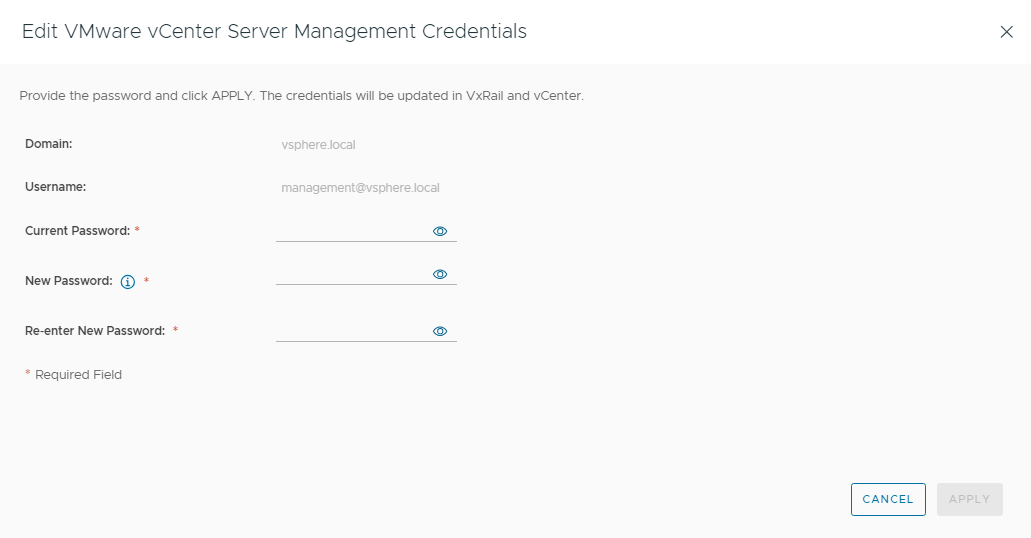This screenshot has width=1031, height=538.
Task: Select the vsphere.local domain value
Action: (x=318, y=145)
